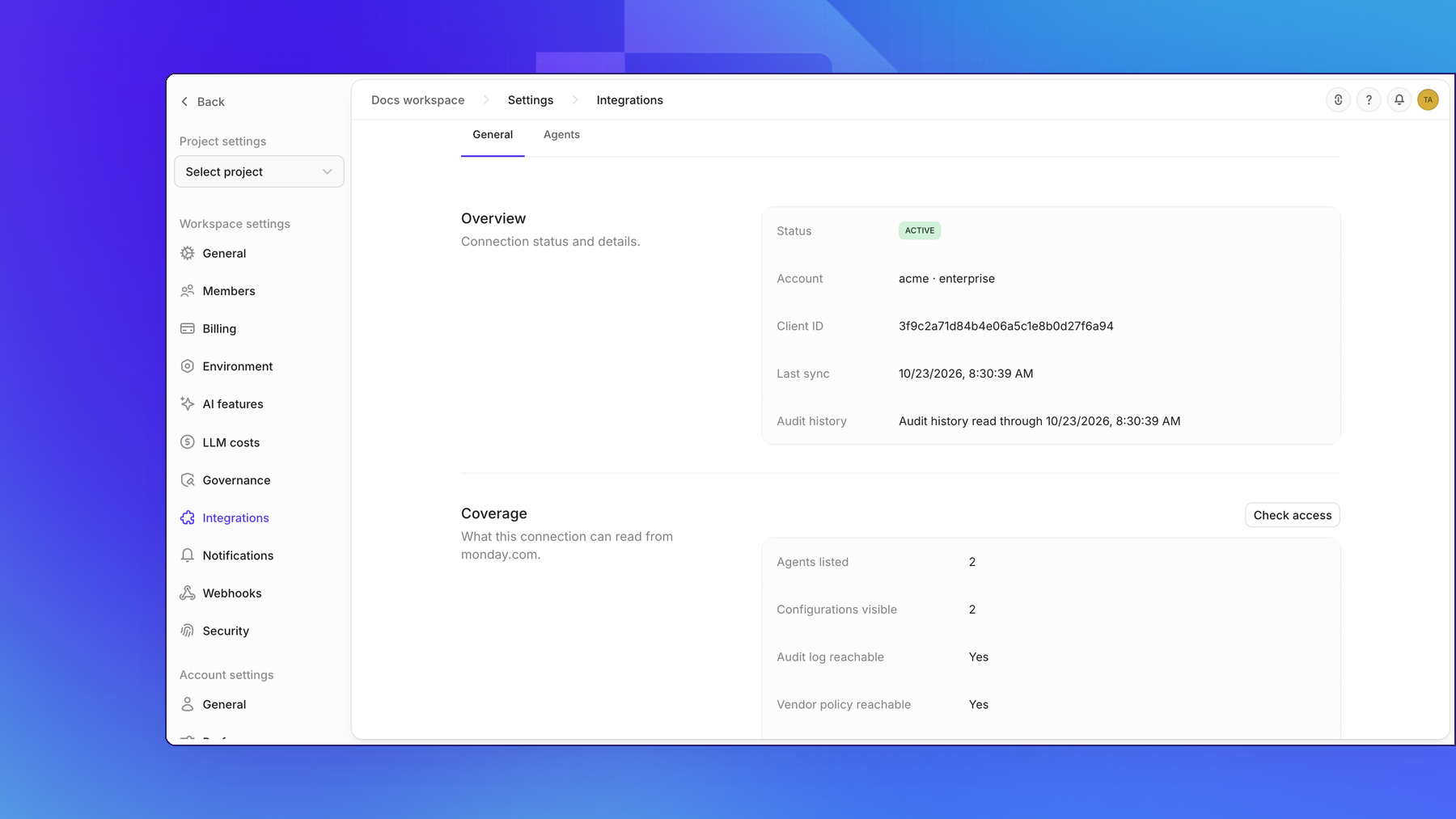The height and width of the screenshot is (819, 1456).
Task: Click the Account settings General person icon
Action: pyautogui.click(x=188, y=704)
